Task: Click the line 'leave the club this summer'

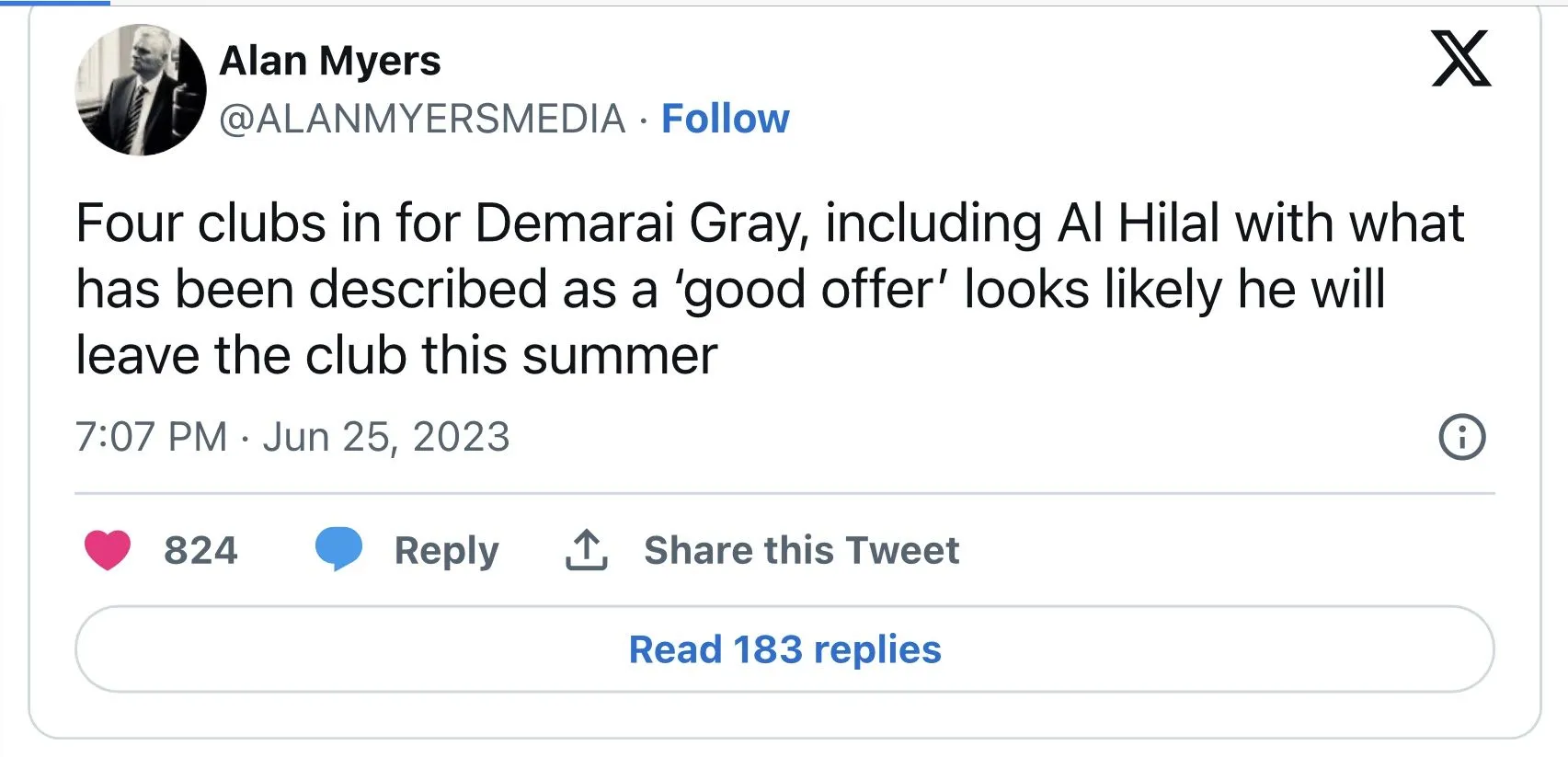Action: tap(396, 356)
